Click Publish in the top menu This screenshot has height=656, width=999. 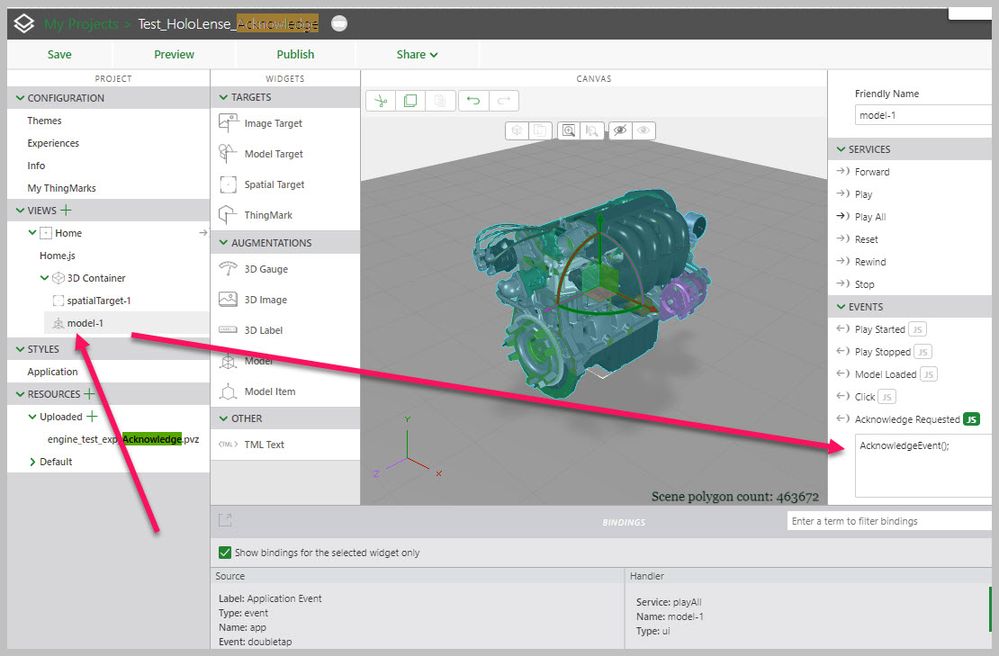coord(295,54)
